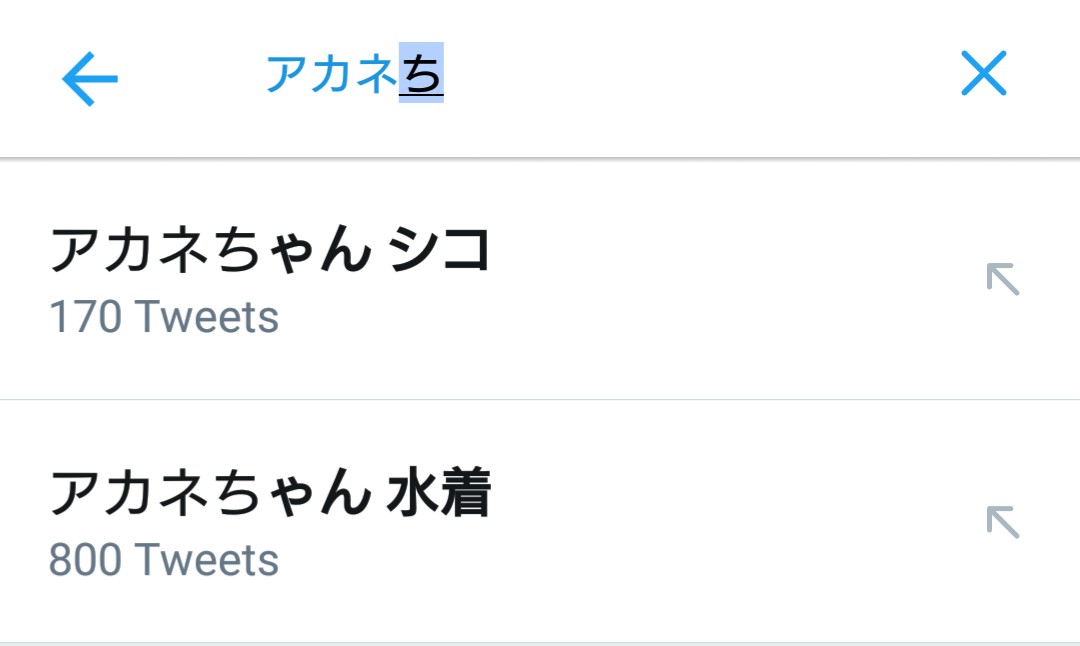
Task: Fill search with the 800 Tweets suggestion arrow
Action: pyautogui.click(x=1002, y=522)
